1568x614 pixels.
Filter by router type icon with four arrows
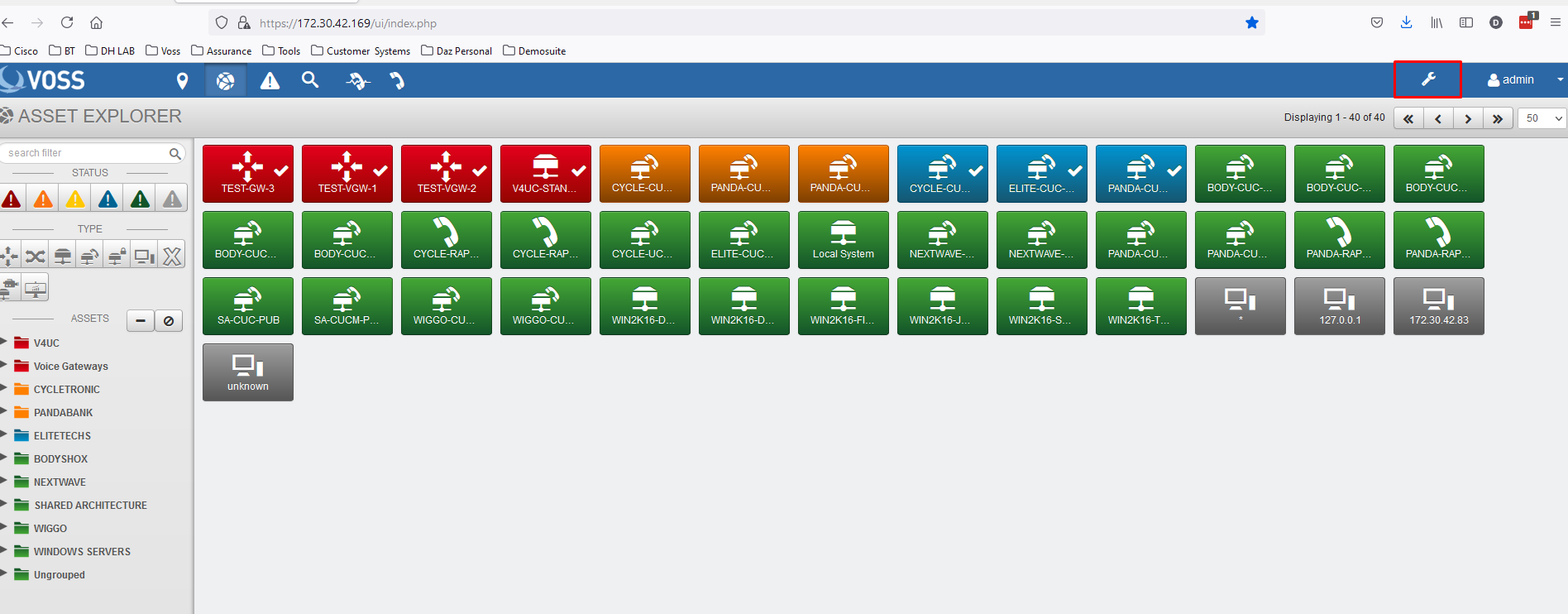(x=10, y=256)
